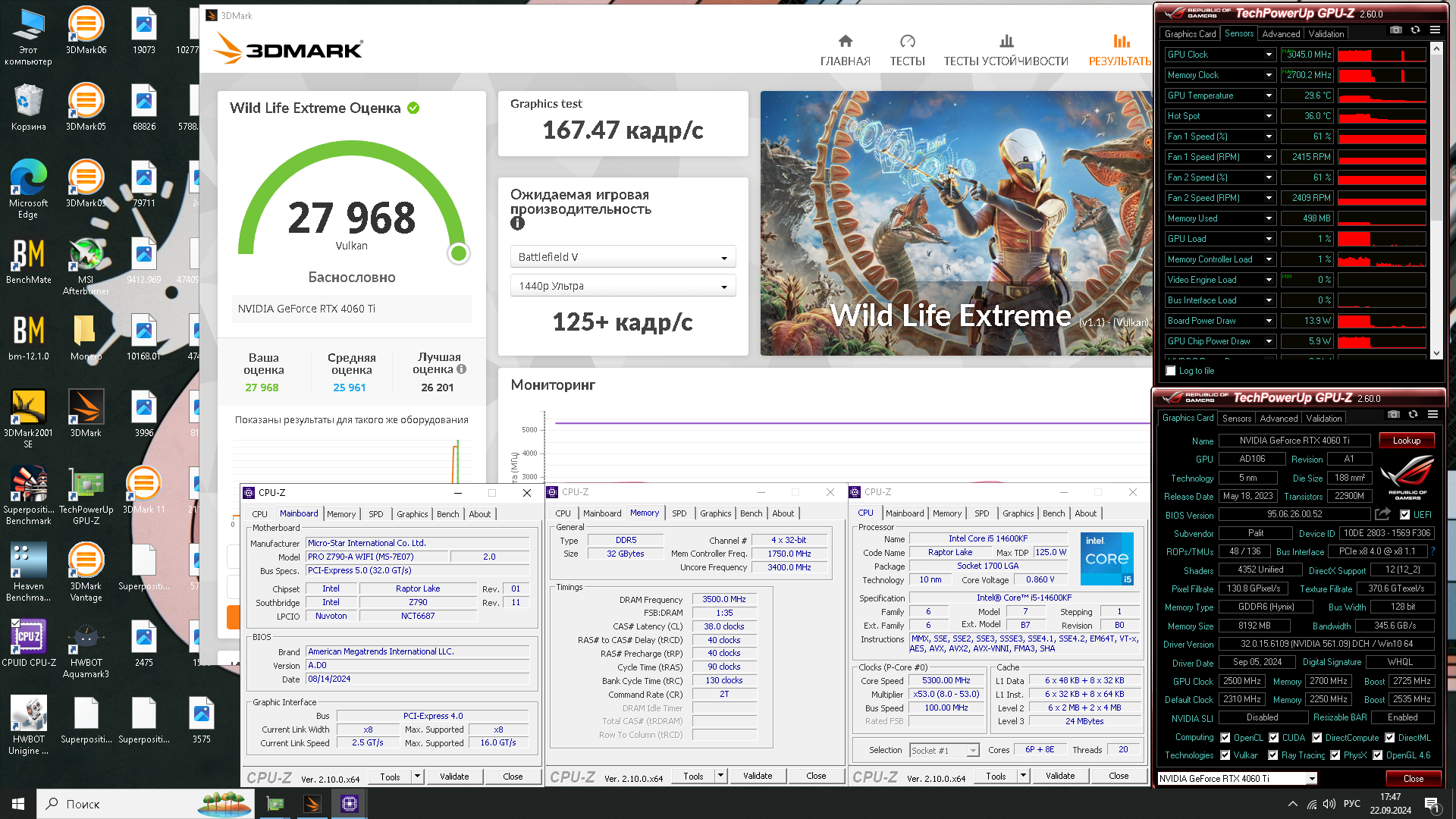1456x819 pixels.
Task: Select SPD tab in CPU-Z Mainboard window
Action: coord(375,513)
